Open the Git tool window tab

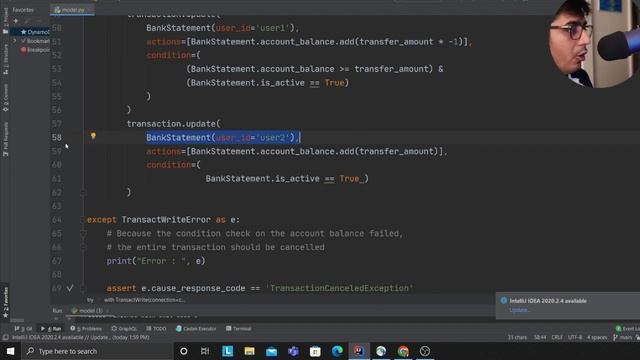[23, 329]
